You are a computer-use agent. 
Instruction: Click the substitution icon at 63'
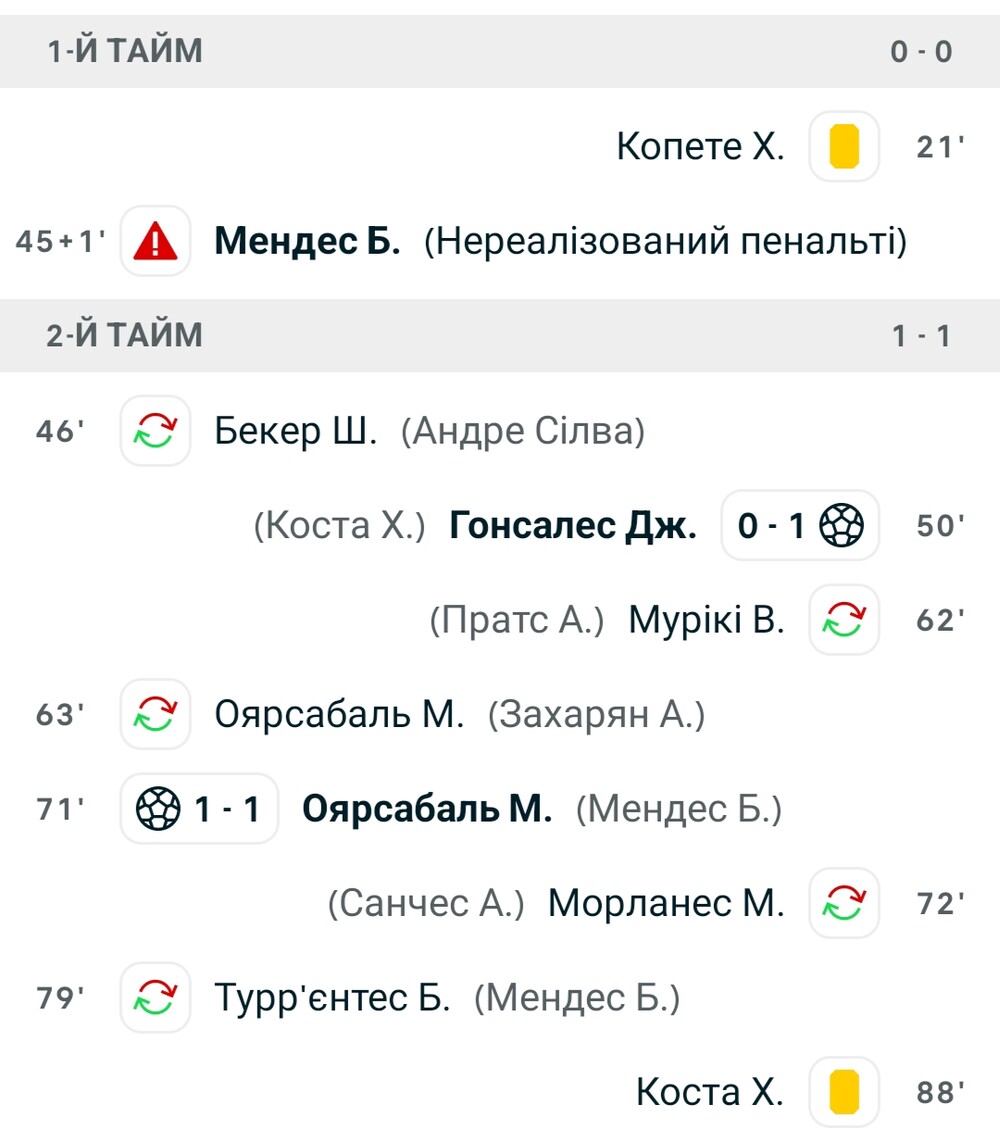[x=156, y=714]
